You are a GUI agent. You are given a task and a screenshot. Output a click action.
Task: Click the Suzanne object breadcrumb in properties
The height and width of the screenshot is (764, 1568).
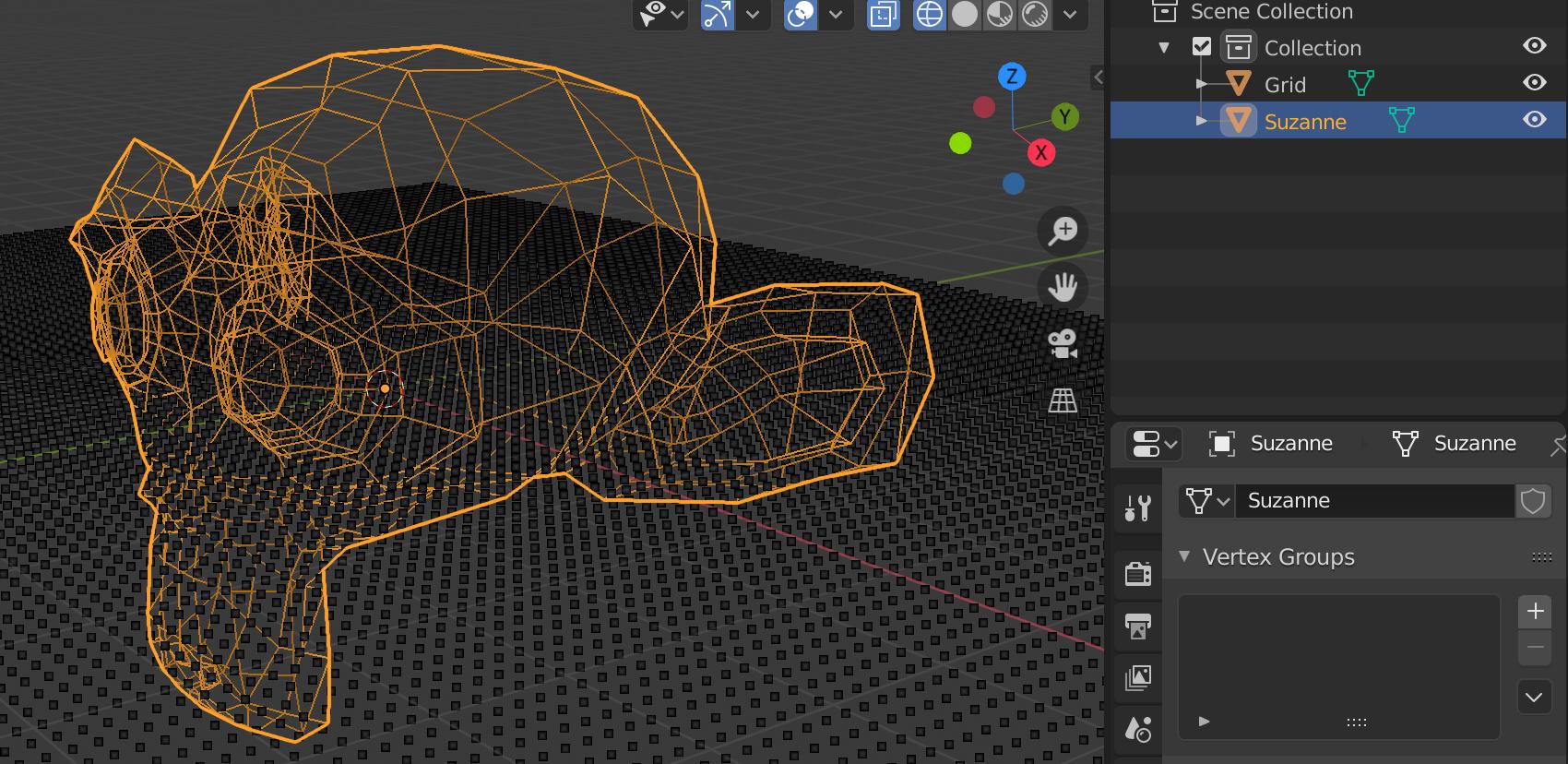pyautogui.click(x=1270, y=444)
